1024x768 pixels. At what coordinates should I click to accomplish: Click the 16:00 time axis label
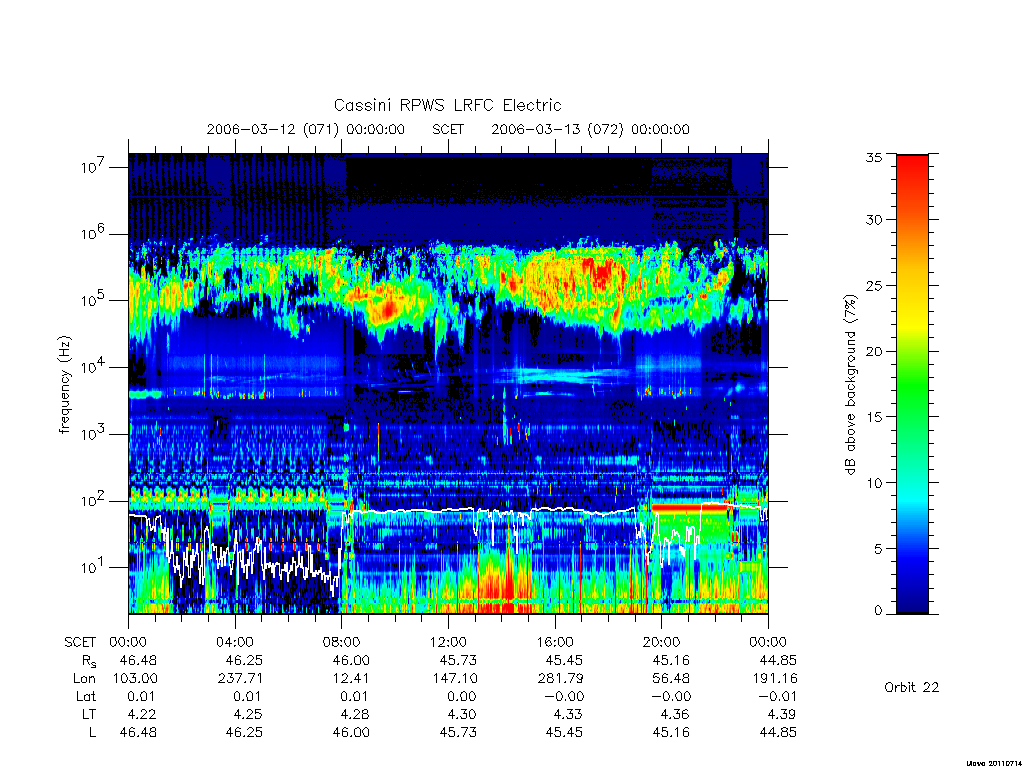[555, 642]
